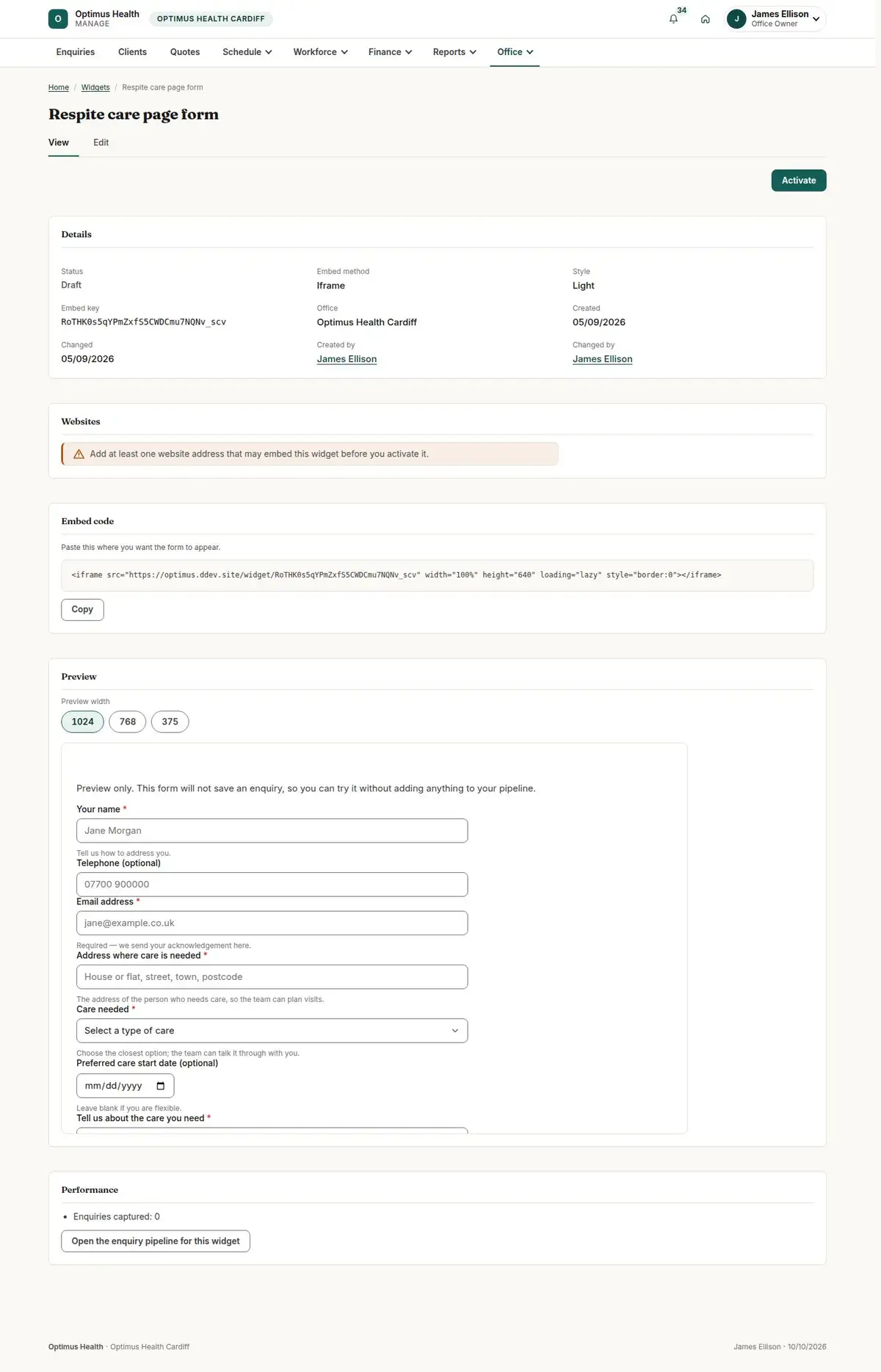Screen dimensions: 881x1372
Task: Open the Care needed type select
Action: coord(272,1031)
